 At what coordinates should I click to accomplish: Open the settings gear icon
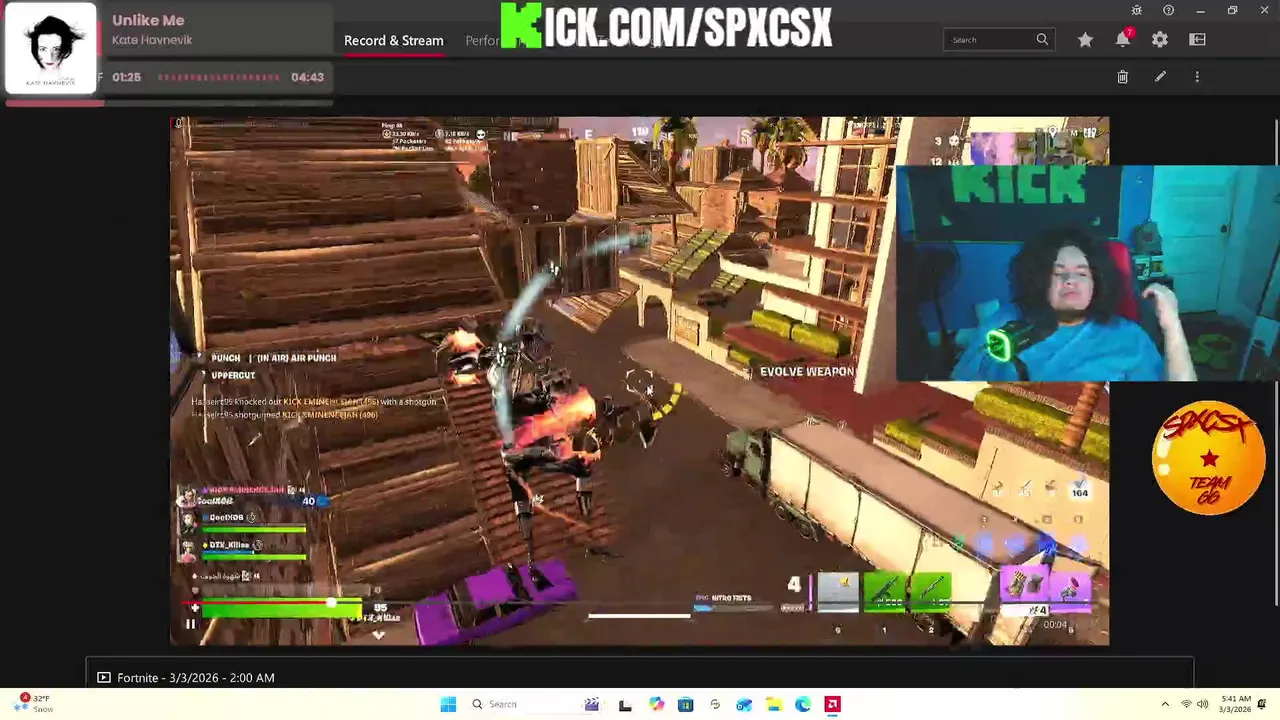tap(1160, 40)
